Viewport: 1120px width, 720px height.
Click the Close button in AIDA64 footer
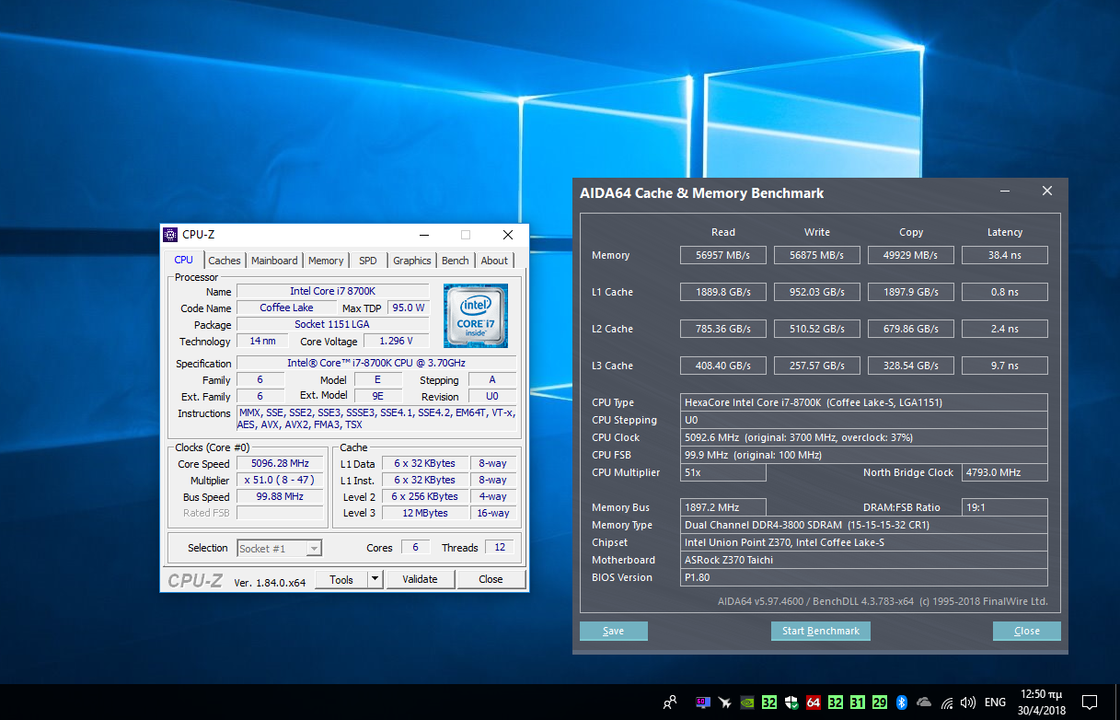point(1026,631)
